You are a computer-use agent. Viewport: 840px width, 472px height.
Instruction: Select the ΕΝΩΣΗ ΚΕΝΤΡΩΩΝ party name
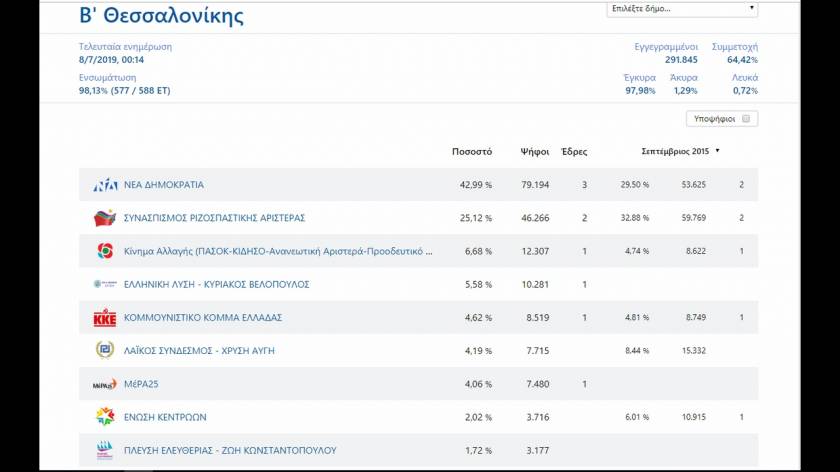pos(165,417)
